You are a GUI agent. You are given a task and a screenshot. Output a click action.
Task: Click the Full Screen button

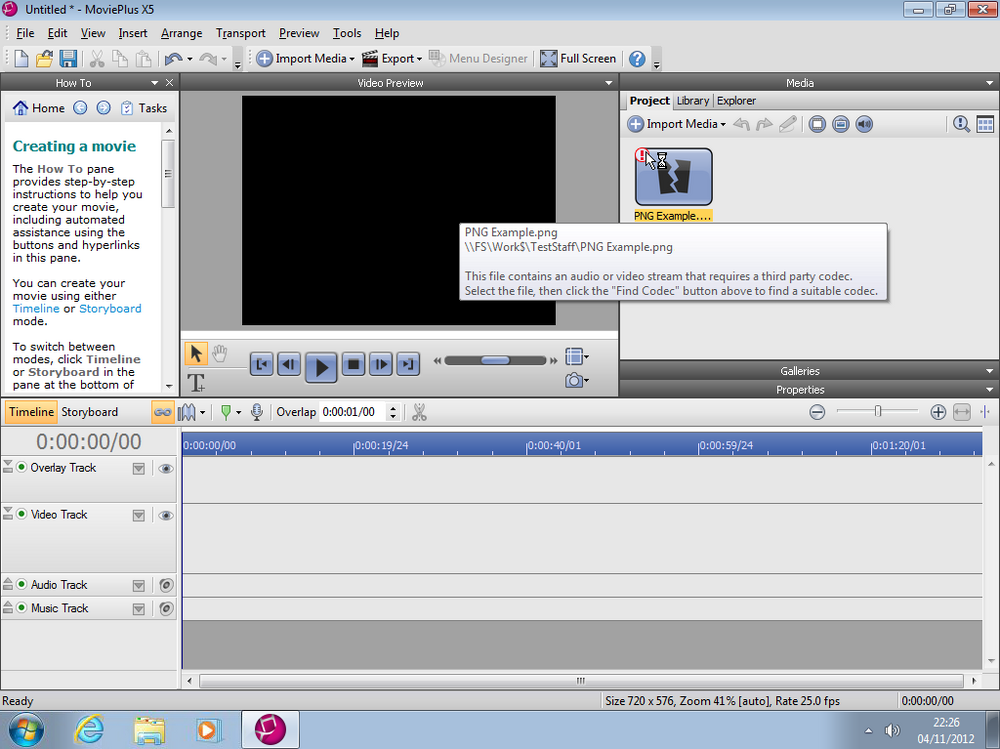[x=578, y=59]
